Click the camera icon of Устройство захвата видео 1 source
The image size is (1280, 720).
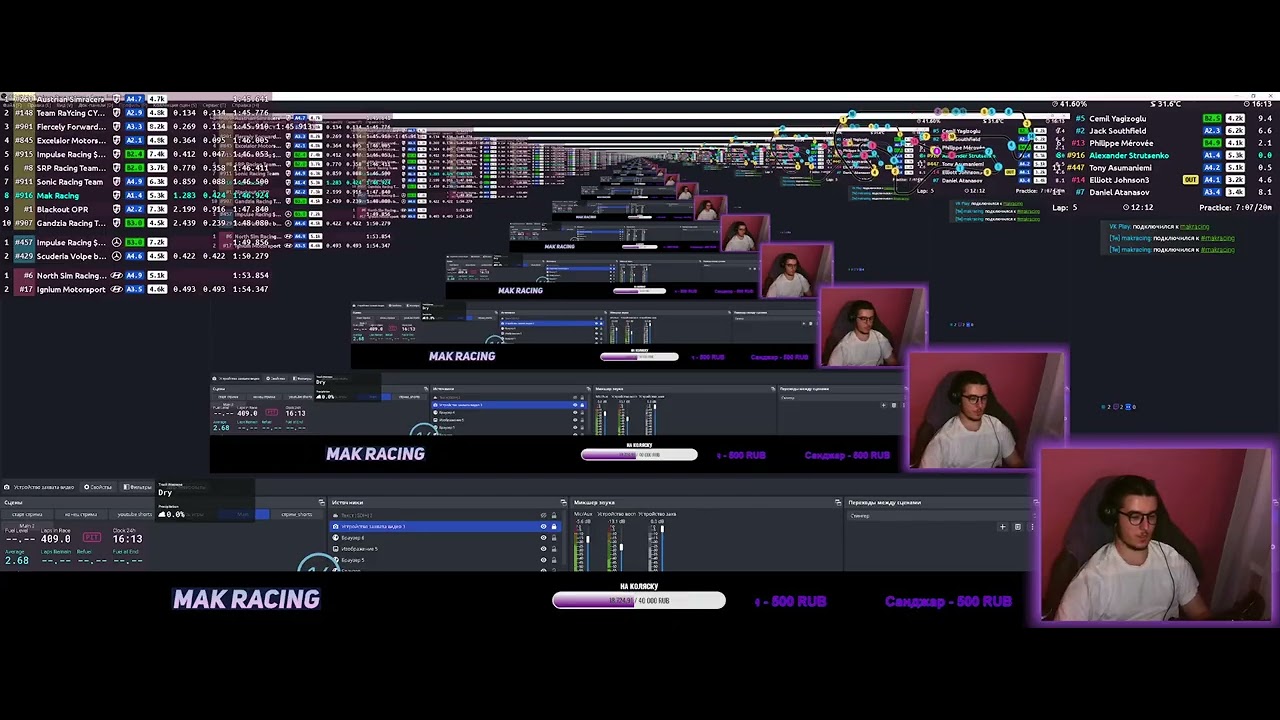(336, 526)
